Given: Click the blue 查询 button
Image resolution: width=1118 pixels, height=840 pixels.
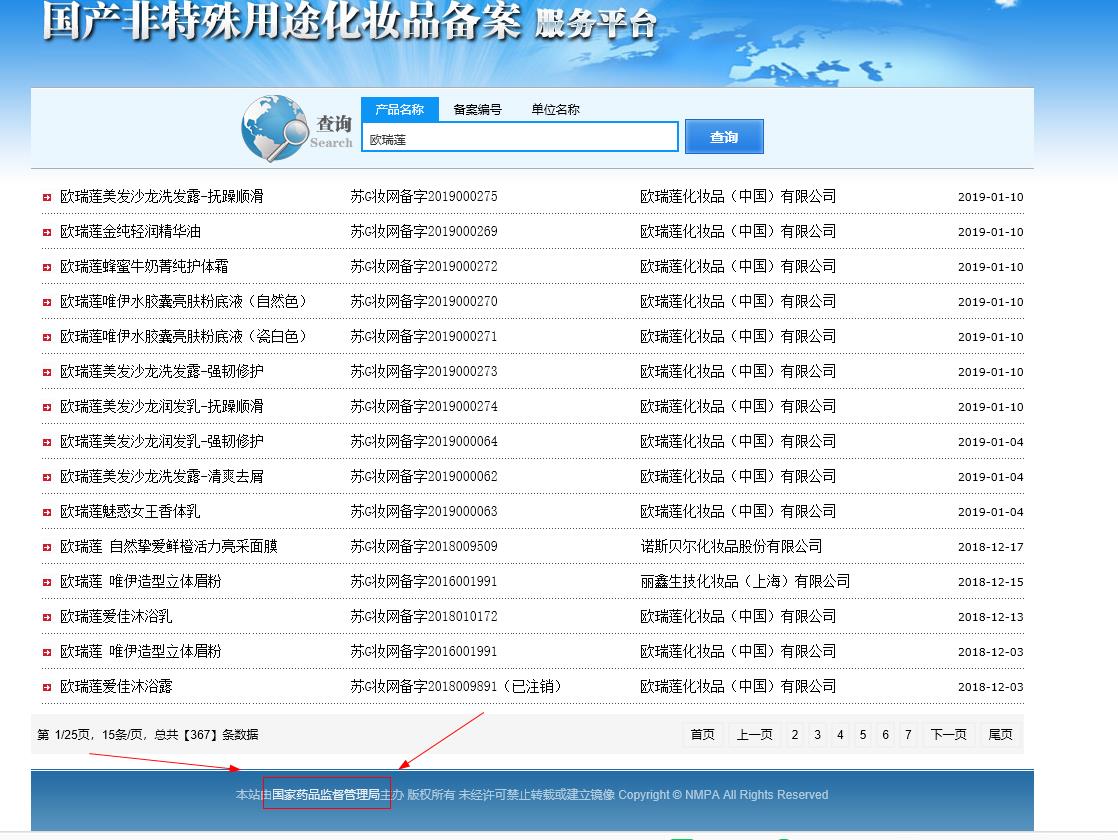Looking at the screenshot, I should click(724, 136).
